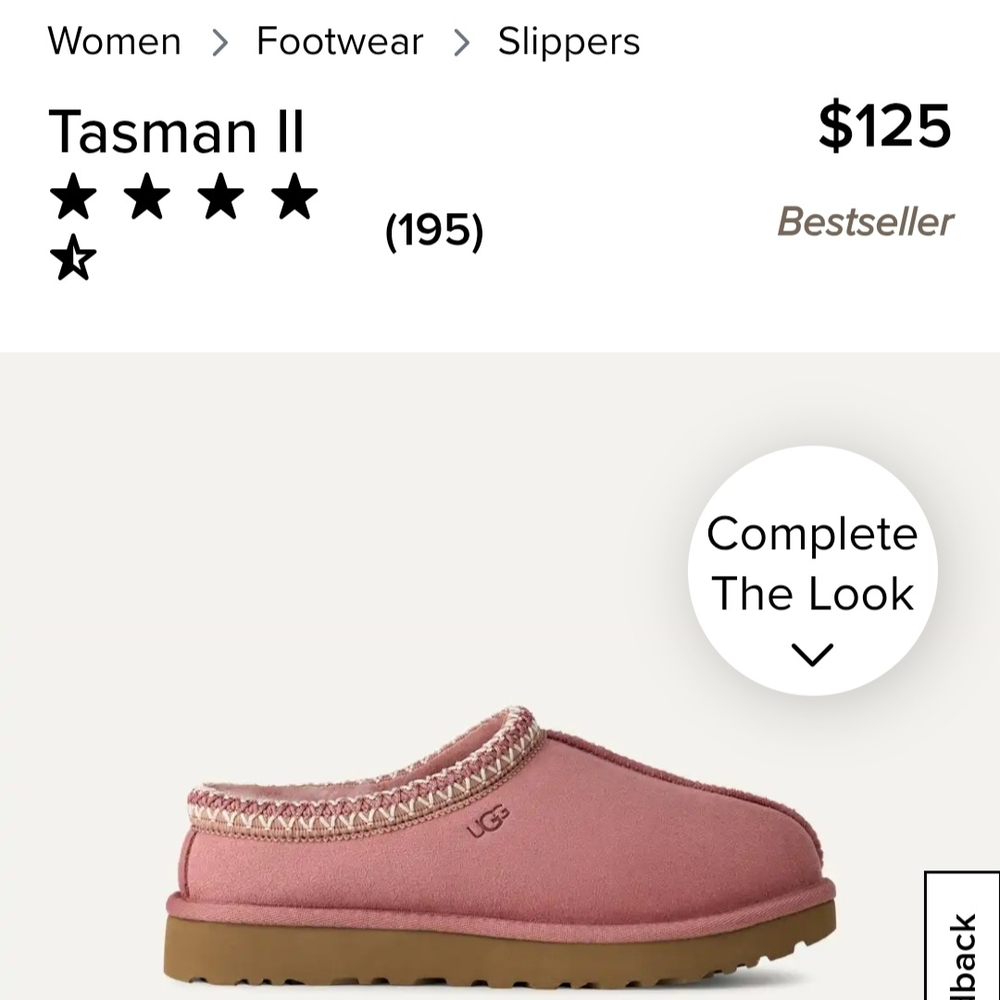Open the Slippers breadcrumb link
Screen dimensions: 1000x1000
[x=568, y=42]
